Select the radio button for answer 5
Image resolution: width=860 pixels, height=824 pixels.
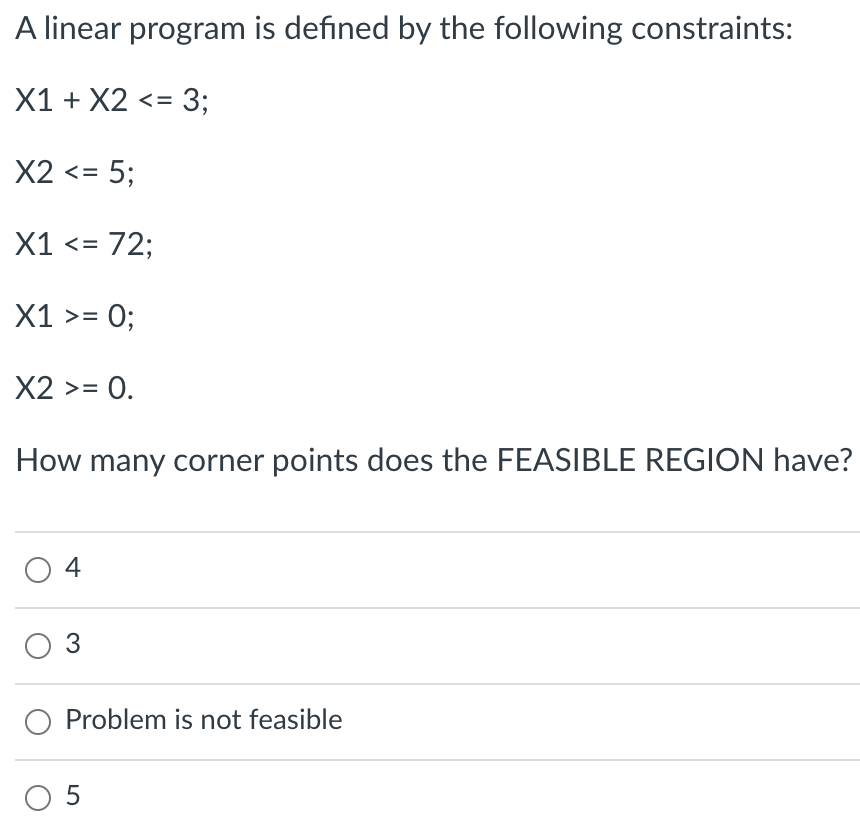pos(38,797)
